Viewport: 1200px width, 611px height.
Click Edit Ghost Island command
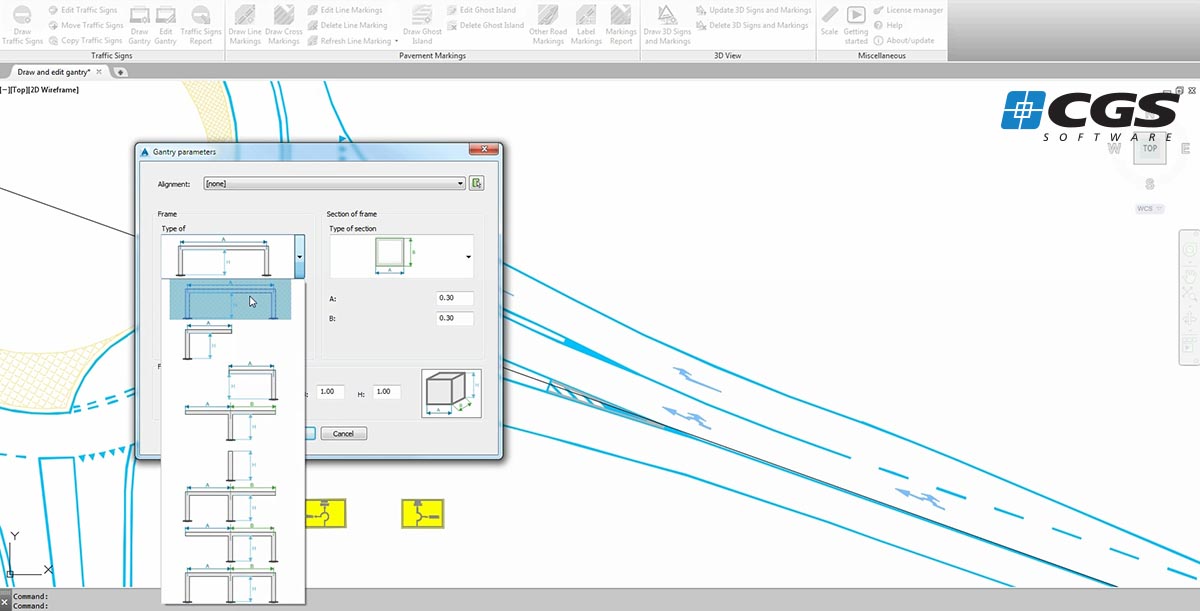coord(481,10)
